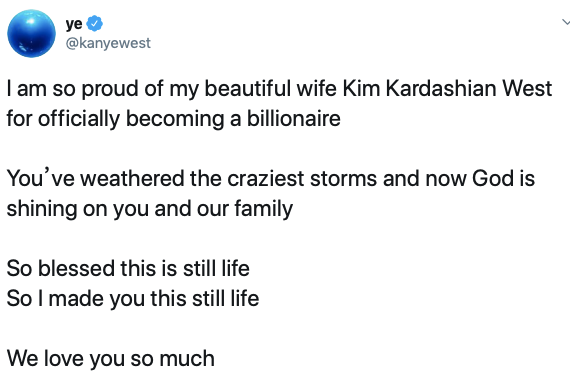
Task: Click the line 'So blessed this is still life'
Action: [128, 269]
